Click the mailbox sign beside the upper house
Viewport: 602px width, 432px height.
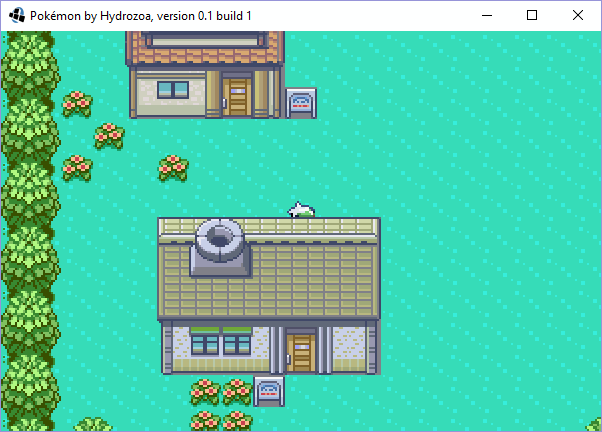pos(301,103)
